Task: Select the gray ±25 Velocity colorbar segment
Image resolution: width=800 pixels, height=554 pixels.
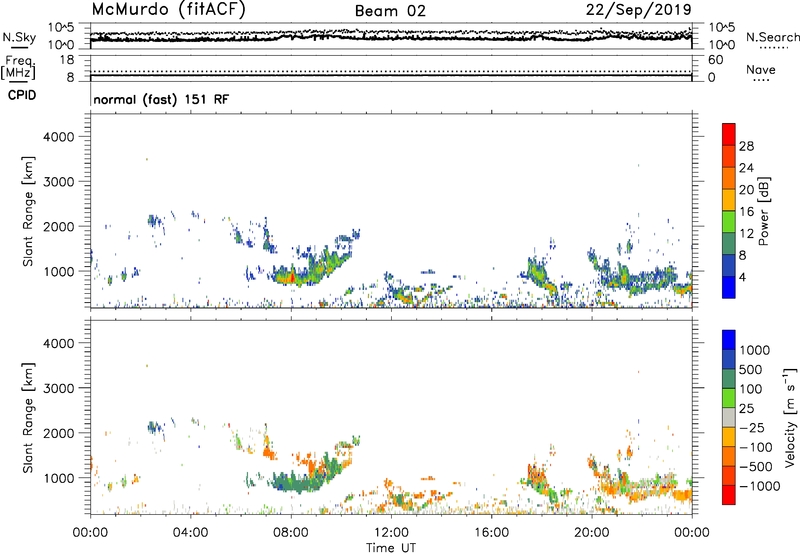Action: tap(729, 417)
